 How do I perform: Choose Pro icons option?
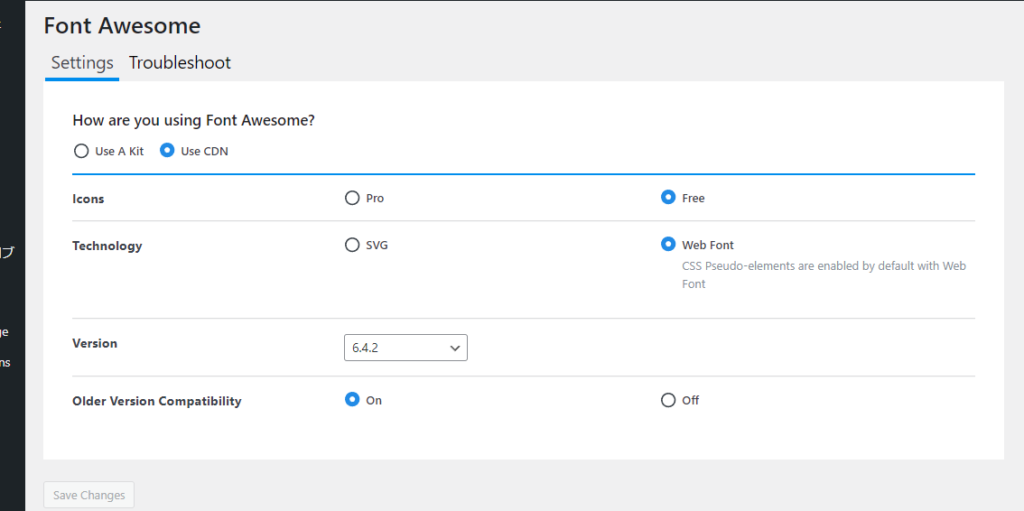pyautogui.click(x=352, y=197)
